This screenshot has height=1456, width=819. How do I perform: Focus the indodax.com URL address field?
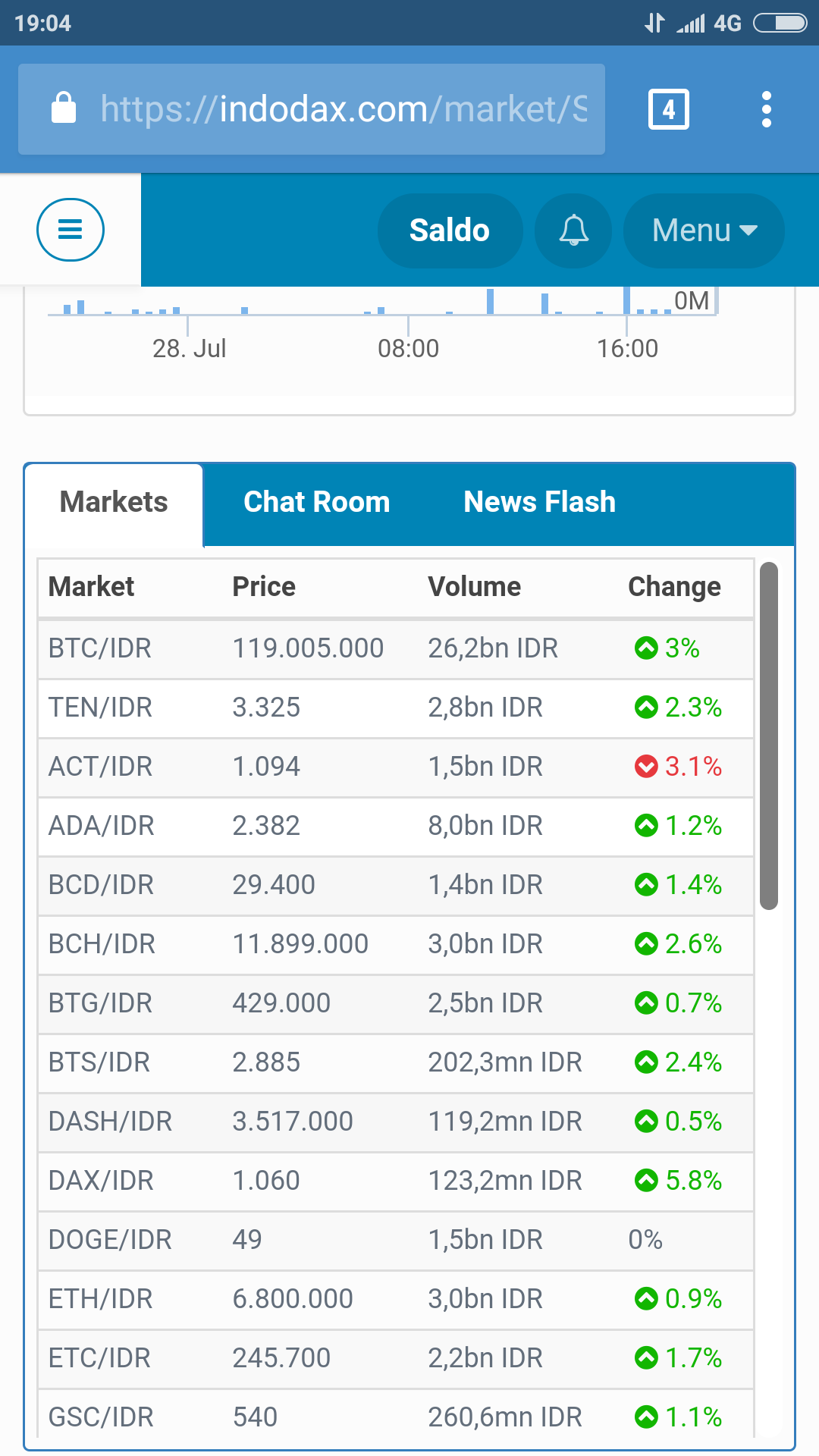coord(343,109)
